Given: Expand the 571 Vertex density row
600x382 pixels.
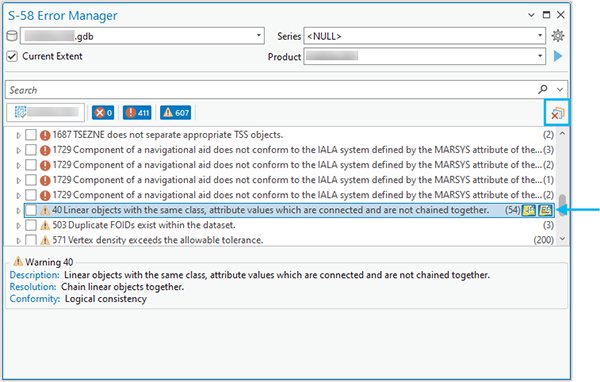Looking at the screenshot, I should (18, 240).
